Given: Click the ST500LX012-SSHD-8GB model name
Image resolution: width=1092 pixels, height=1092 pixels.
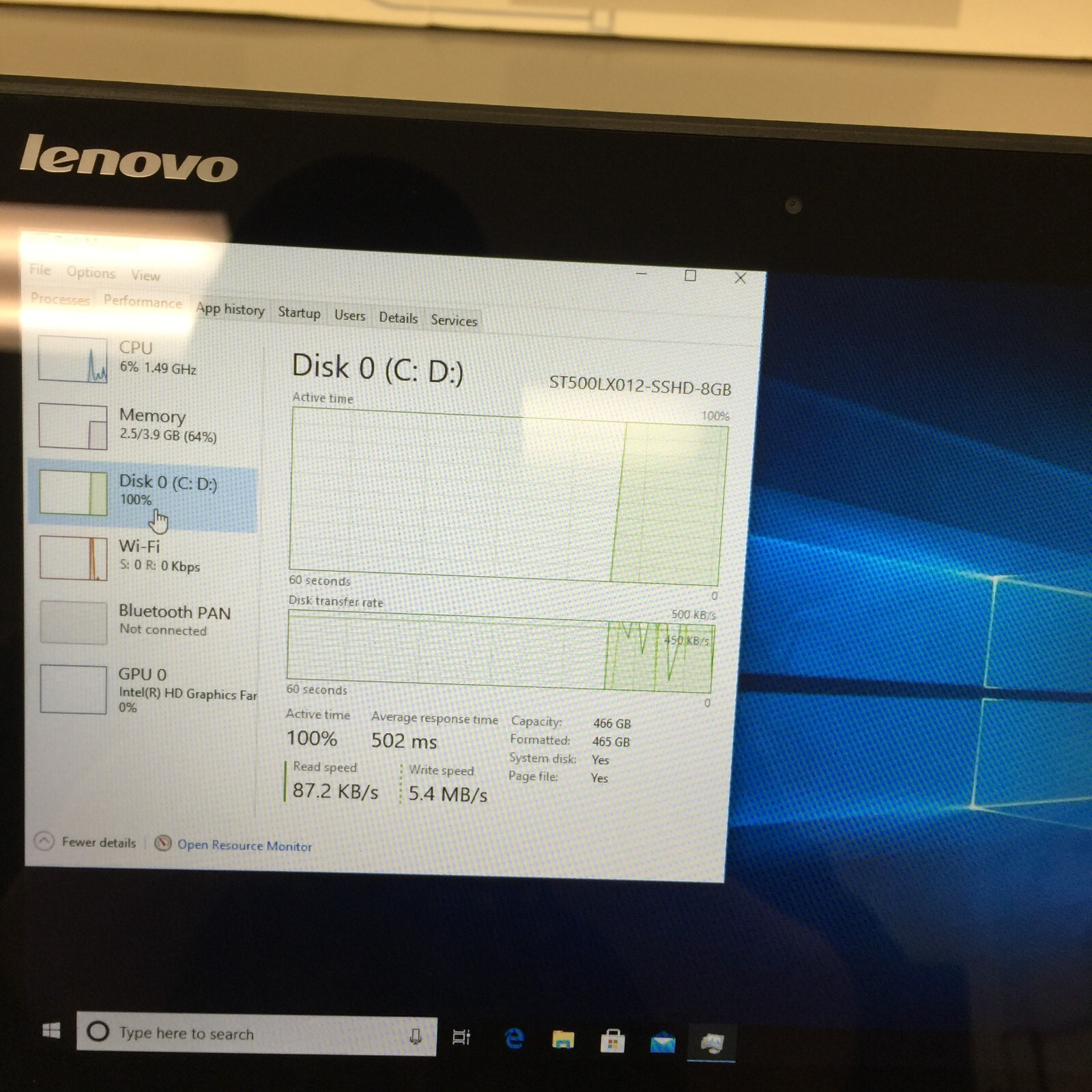Looking at the screenshot, I should (640, 386).
